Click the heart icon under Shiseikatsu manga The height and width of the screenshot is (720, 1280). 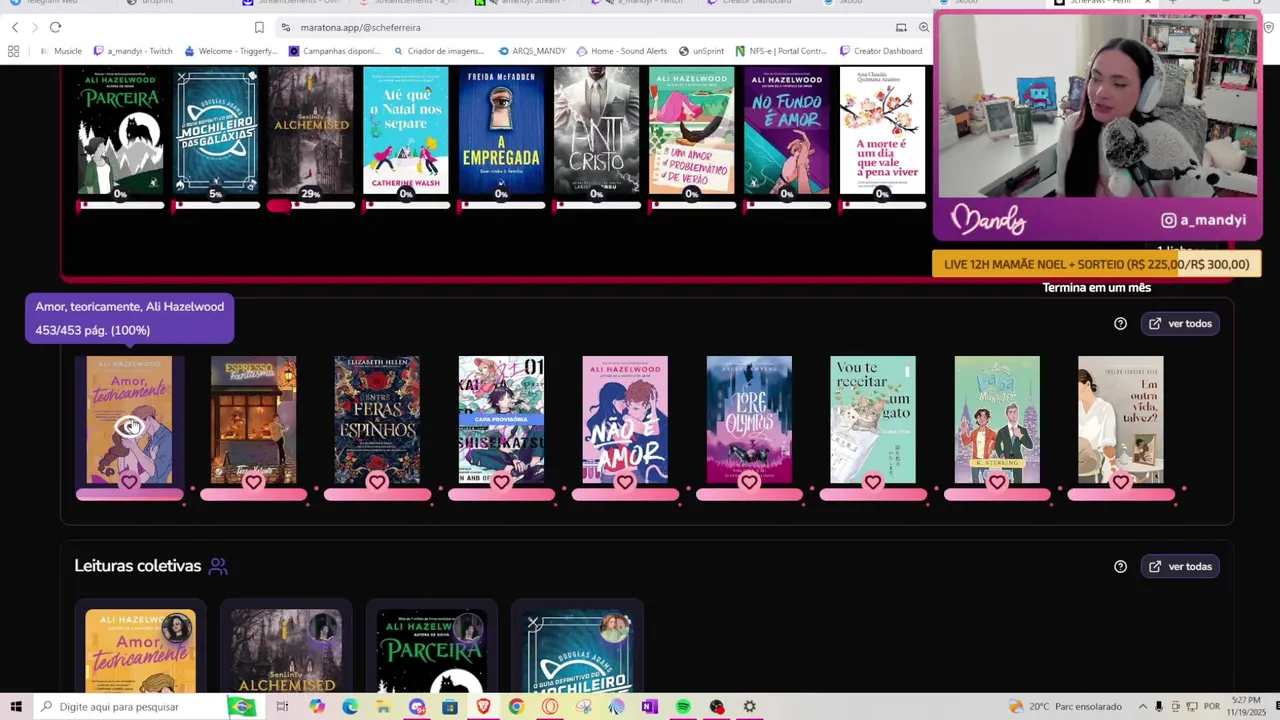pos(501,482)
